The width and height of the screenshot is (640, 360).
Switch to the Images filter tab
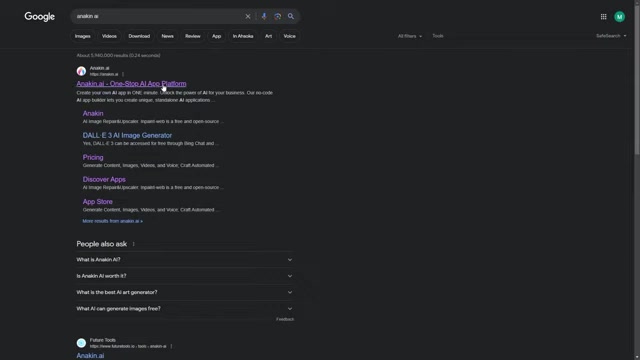[x=82, y=36]
